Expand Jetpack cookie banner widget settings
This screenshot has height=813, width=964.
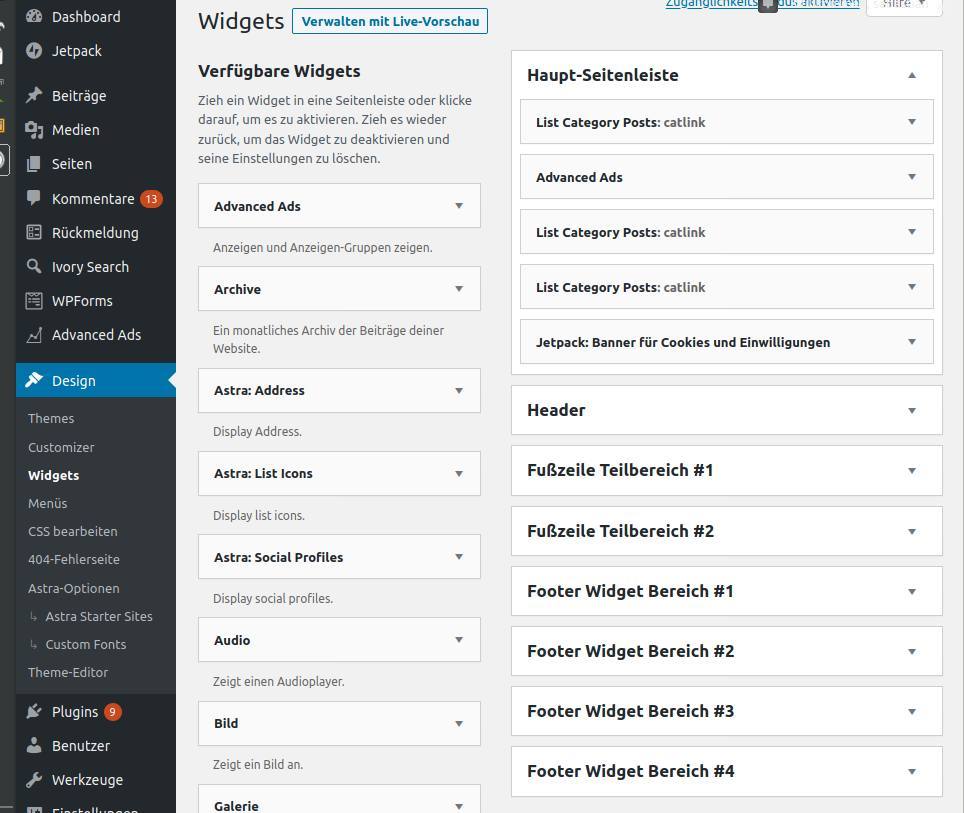pyautogui.click(x=911, y=342)
